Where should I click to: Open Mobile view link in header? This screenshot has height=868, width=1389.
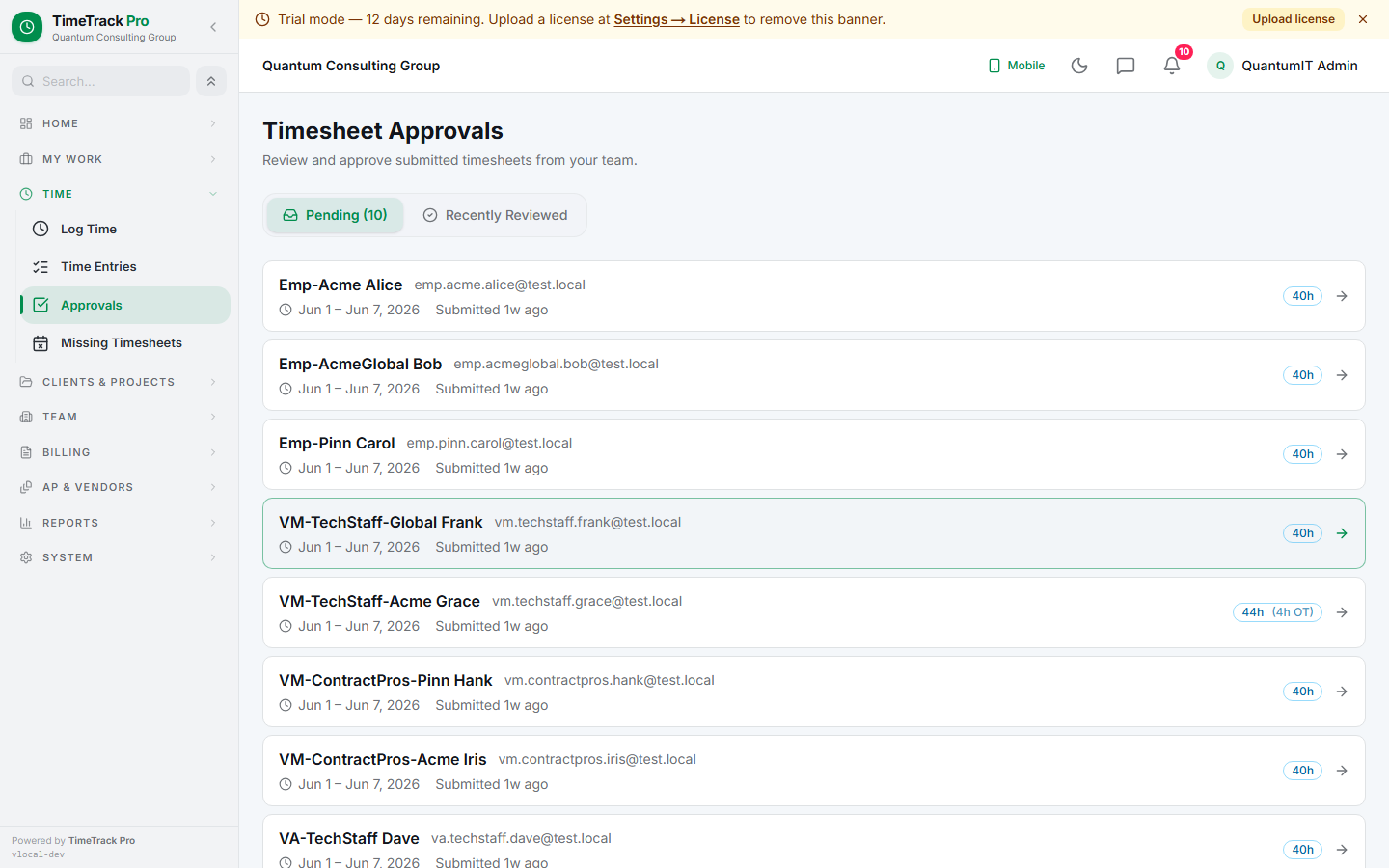point(1017,66)
